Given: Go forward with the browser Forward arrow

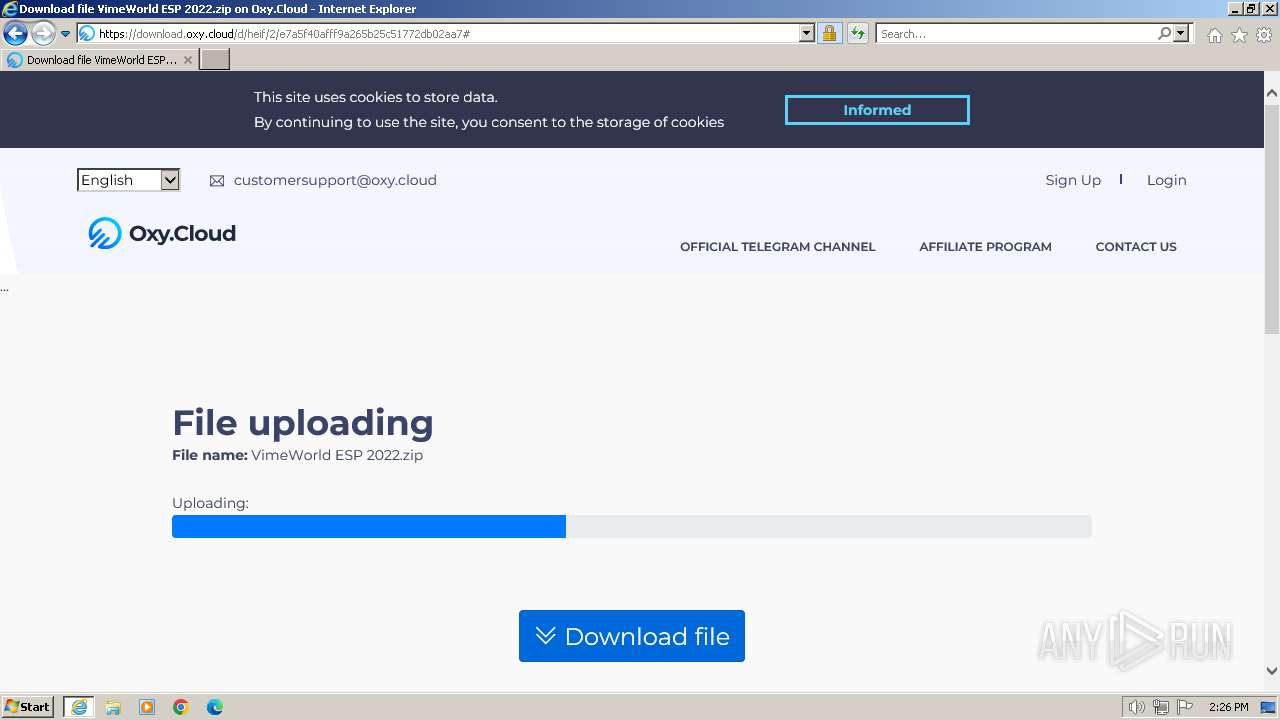Looking at the screenshot, I should 42,34.
